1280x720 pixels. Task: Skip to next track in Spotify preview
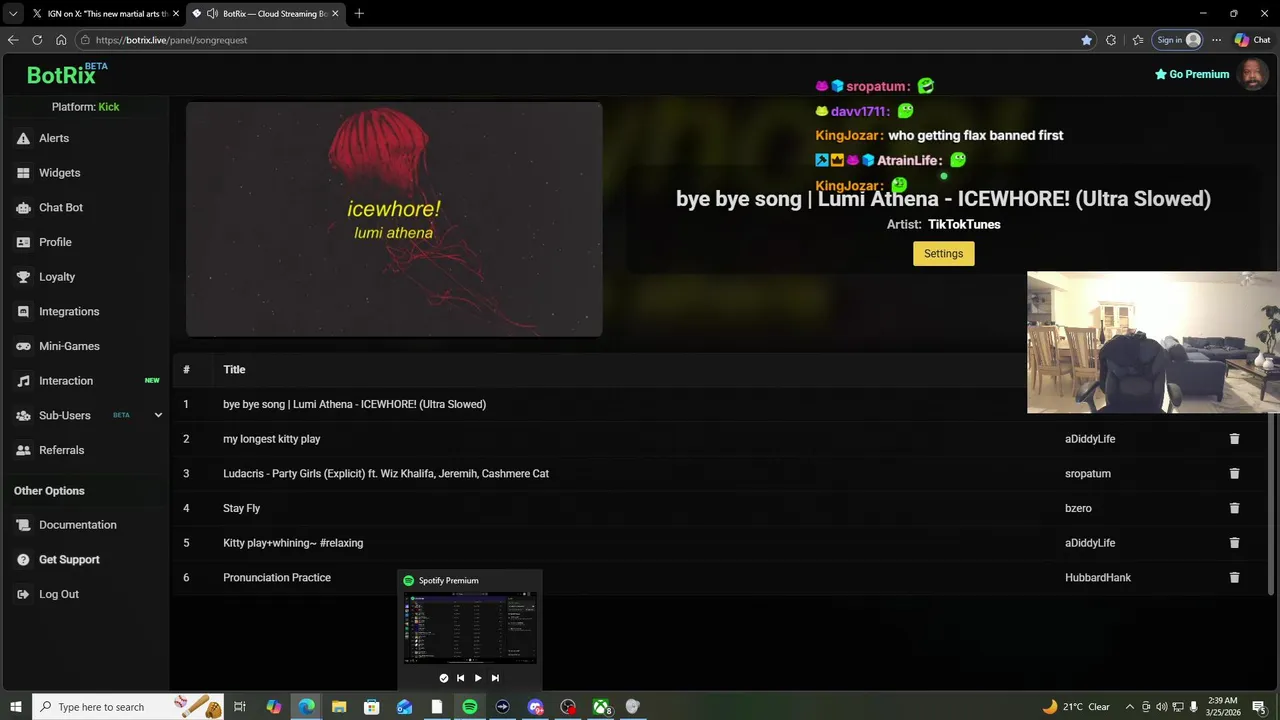pos(495,678)
